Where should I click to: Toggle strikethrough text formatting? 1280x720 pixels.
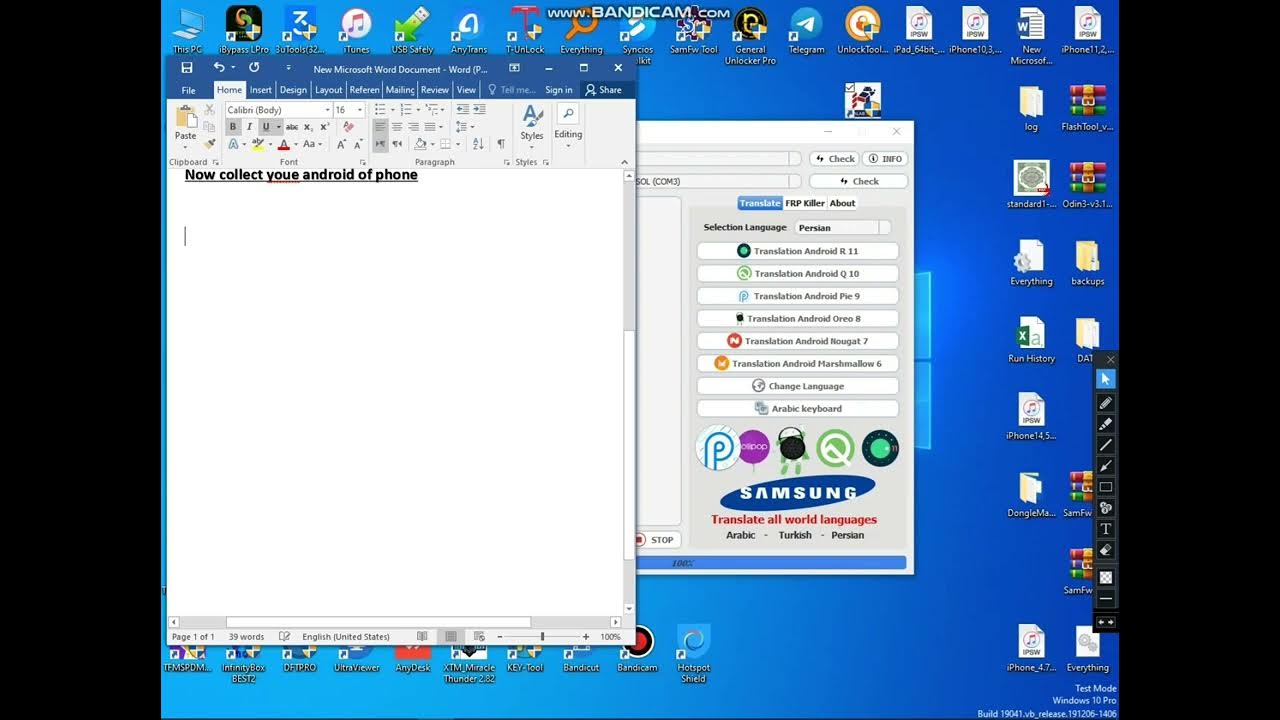(x=292, y=127)
